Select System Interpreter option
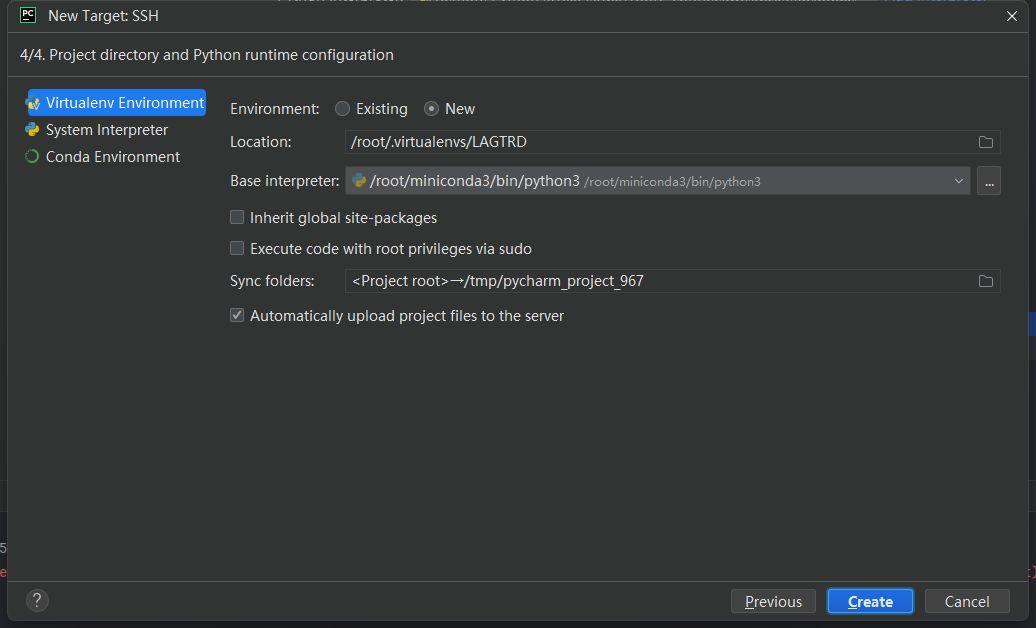Viewport: 1036px width, 628px height. (x=96, y=130)
